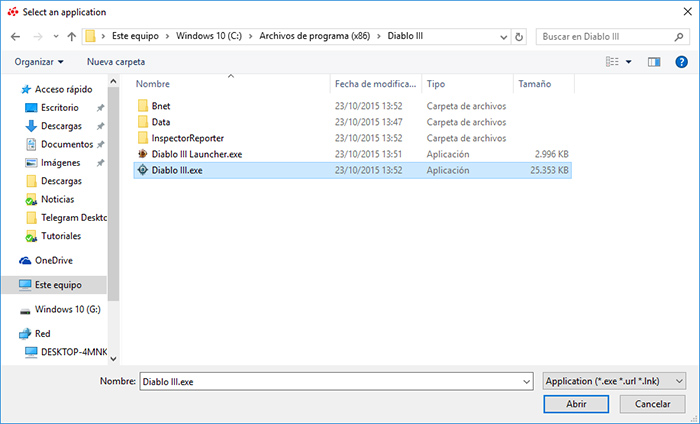Select the Diablo III.exe application icon

click(142, 170)
